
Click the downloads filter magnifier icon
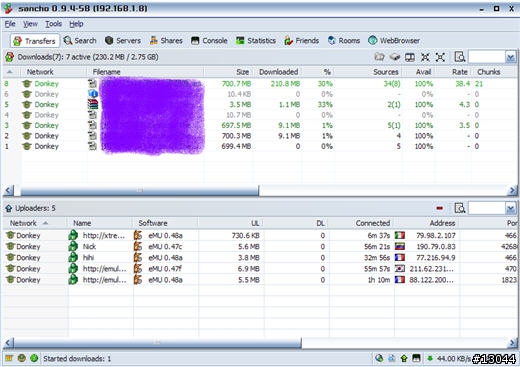460,57
